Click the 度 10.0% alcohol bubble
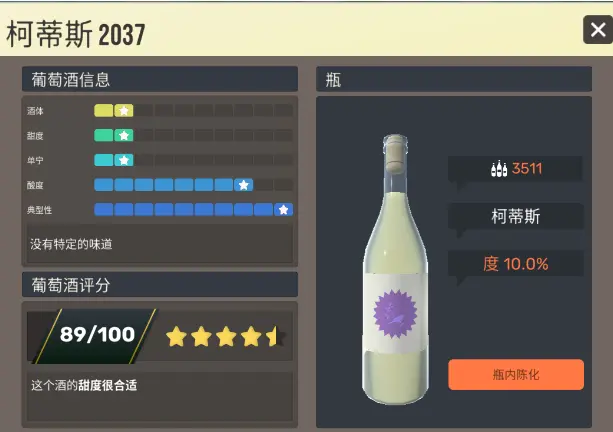Image resolution: width=613 pixels, height=432 pixels. click(x=516, y=264)
